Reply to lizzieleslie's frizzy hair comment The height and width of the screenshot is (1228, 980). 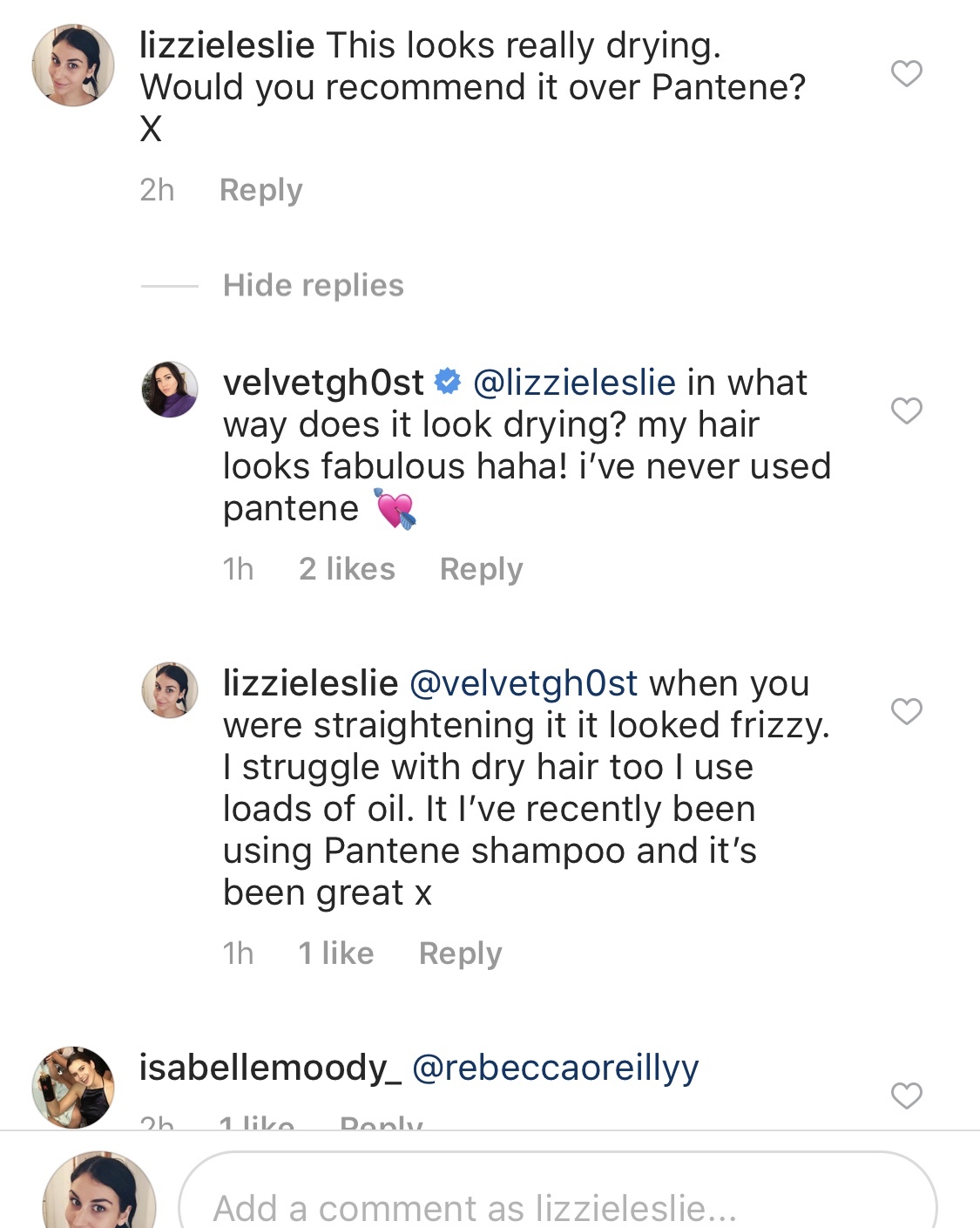tap(460, 953)
